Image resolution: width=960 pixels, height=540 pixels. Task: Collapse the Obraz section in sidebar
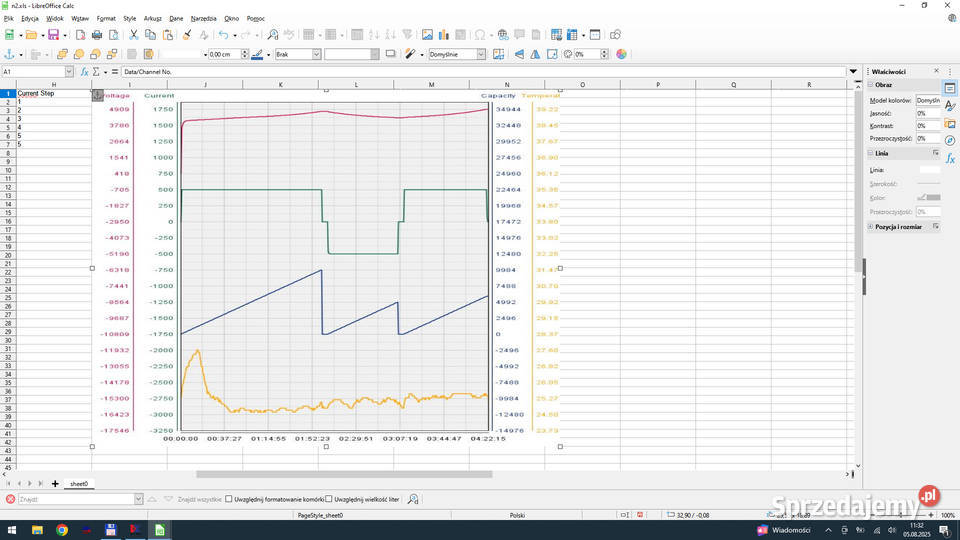tap(869, 85)
